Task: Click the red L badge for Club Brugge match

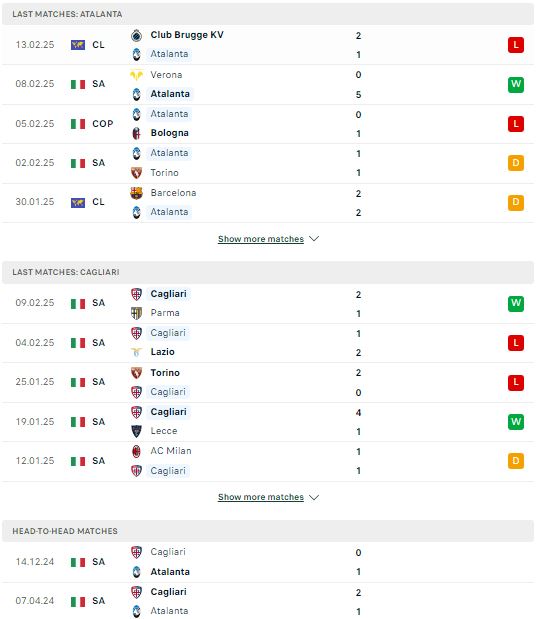Action: pos(516,45)
